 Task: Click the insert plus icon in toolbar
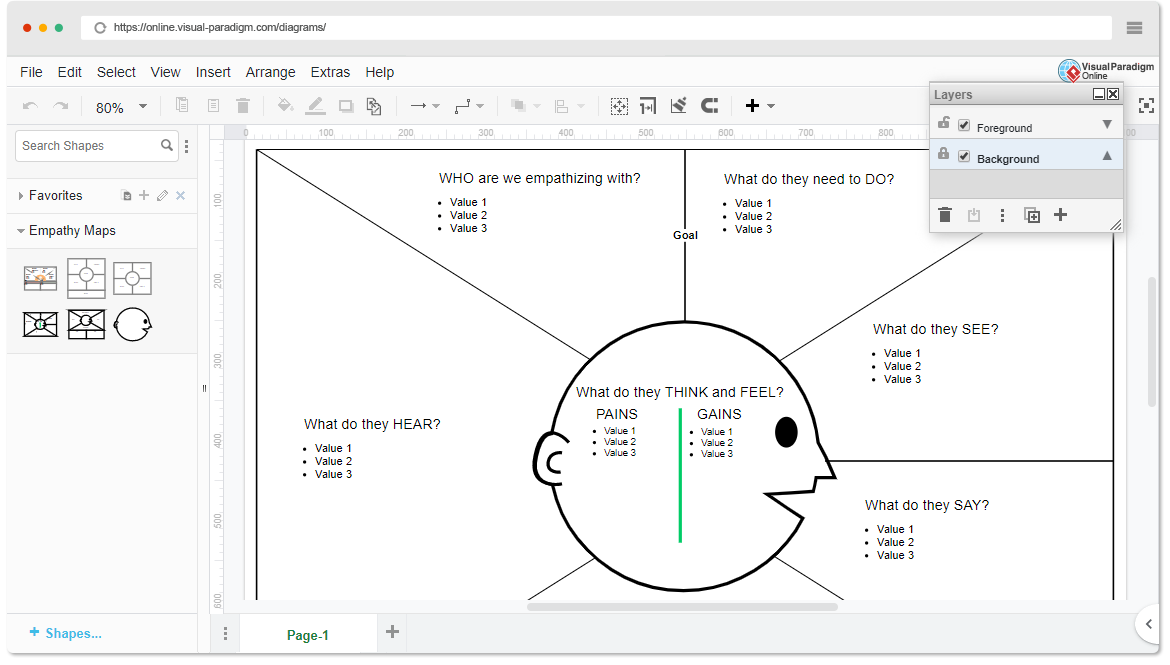point(753,106)
